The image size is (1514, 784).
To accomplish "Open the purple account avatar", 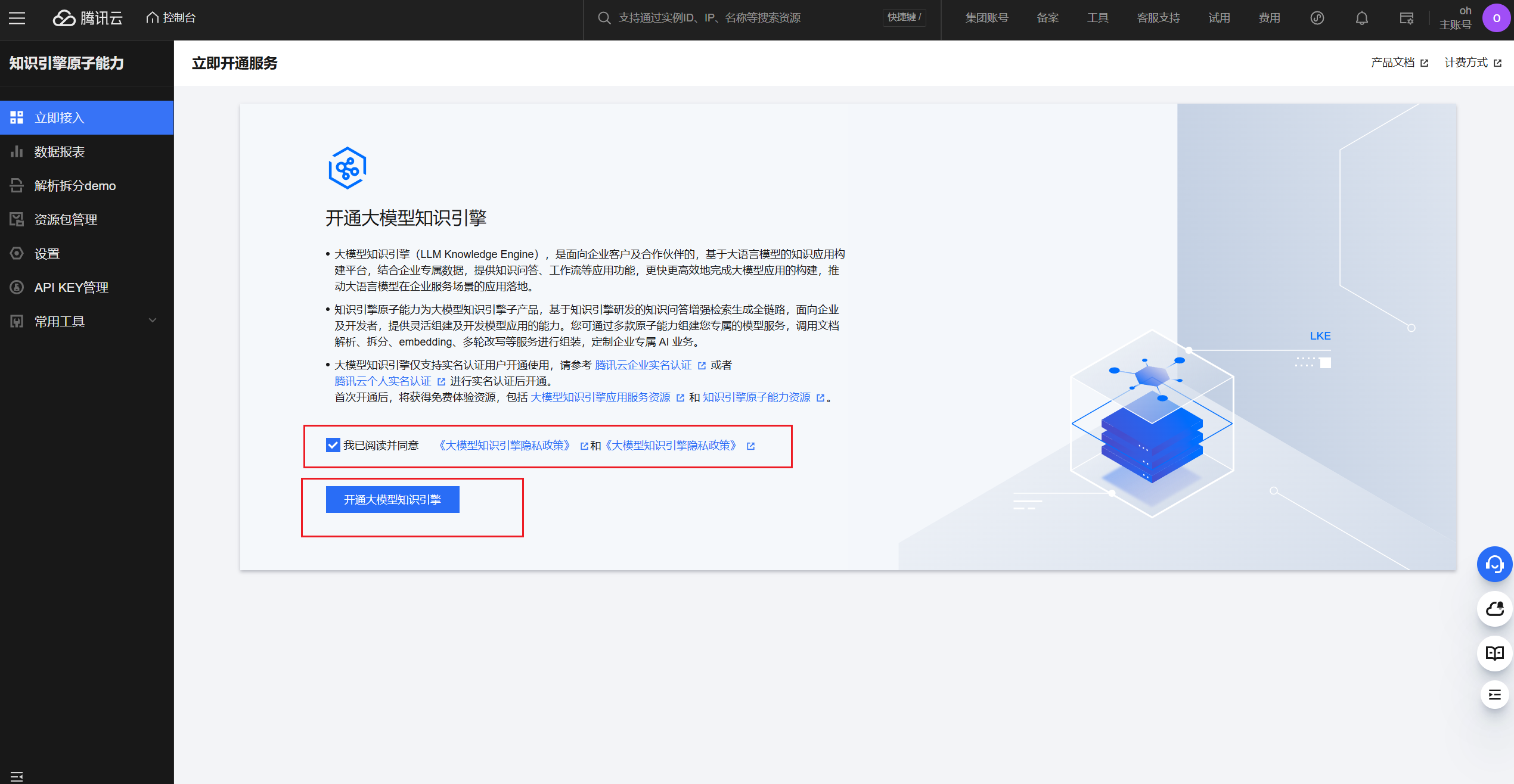I will [1496, 18].
